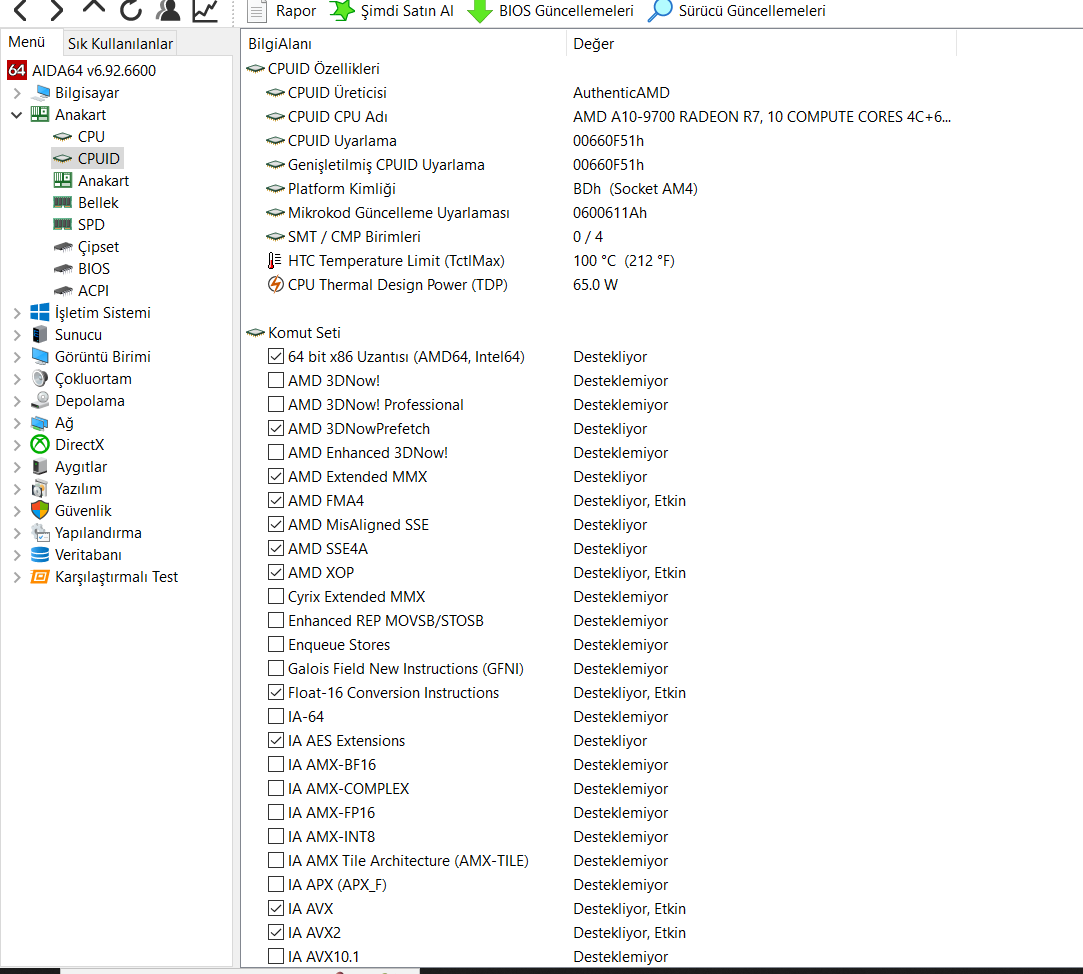The image size is (1083, 974).
Task: Open the ACPI tree item
Action: click(93, 291)
